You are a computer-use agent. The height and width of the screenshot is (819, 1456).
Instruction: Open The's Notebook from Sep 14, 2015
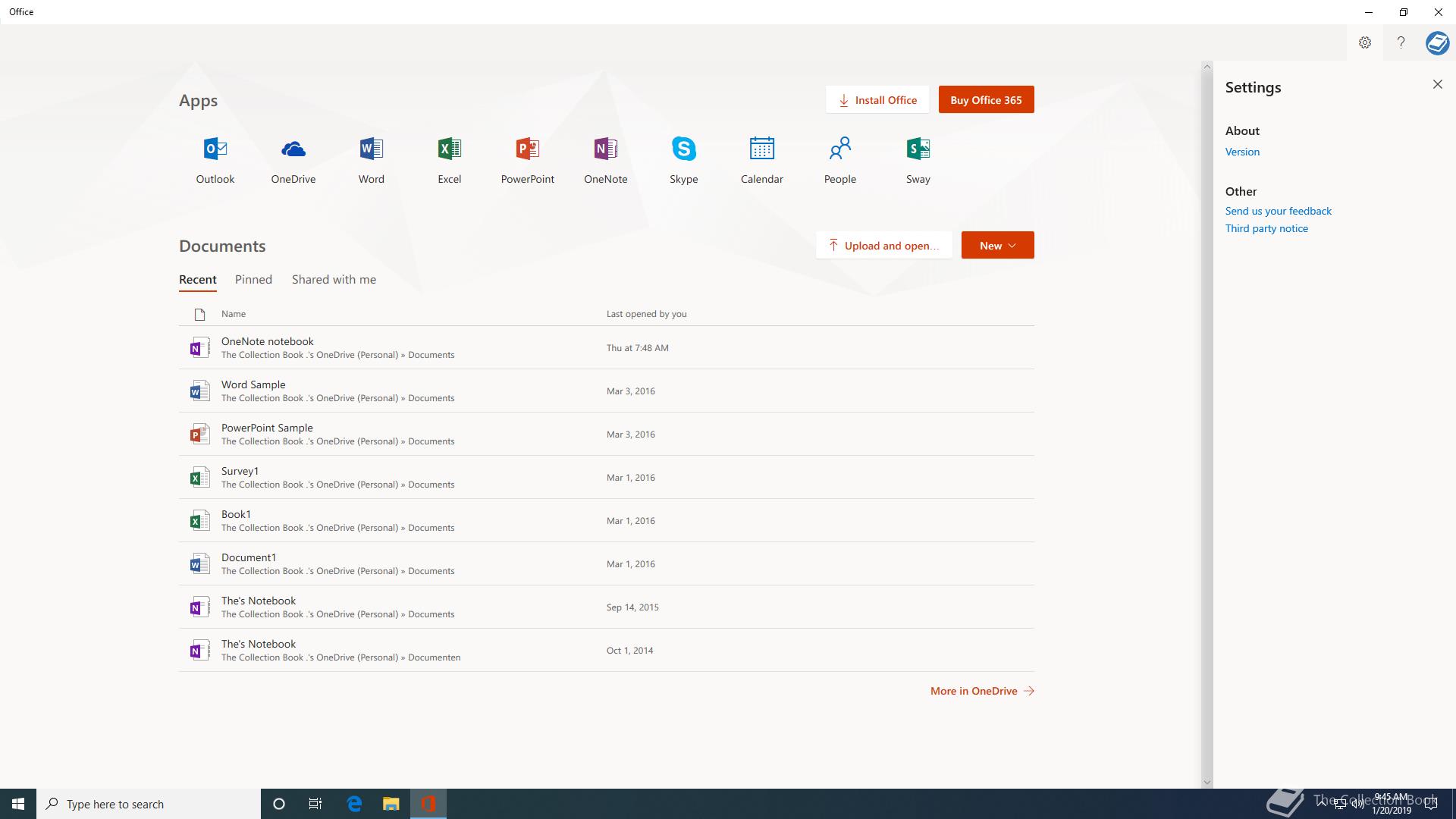coord(607,607)
